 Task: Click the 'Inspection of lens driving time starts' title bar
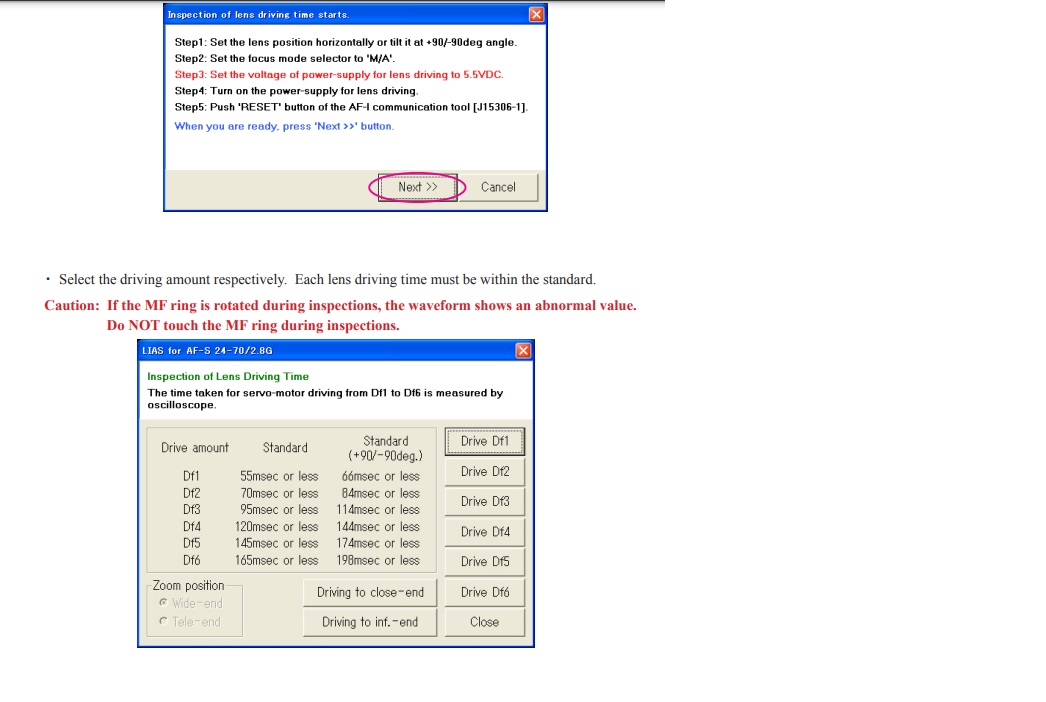point(340,14)
